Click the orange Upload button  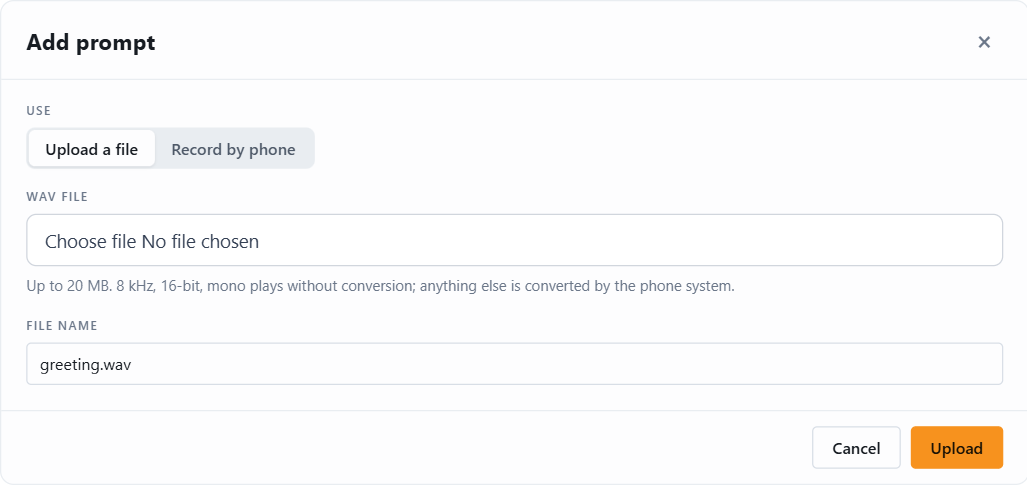click(x=956, y=448)
